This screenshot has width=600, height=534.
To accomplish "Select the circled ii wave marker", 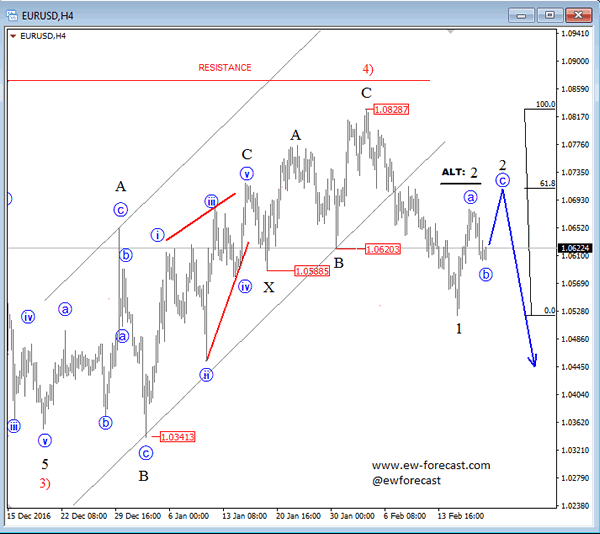I will [206, 375].
